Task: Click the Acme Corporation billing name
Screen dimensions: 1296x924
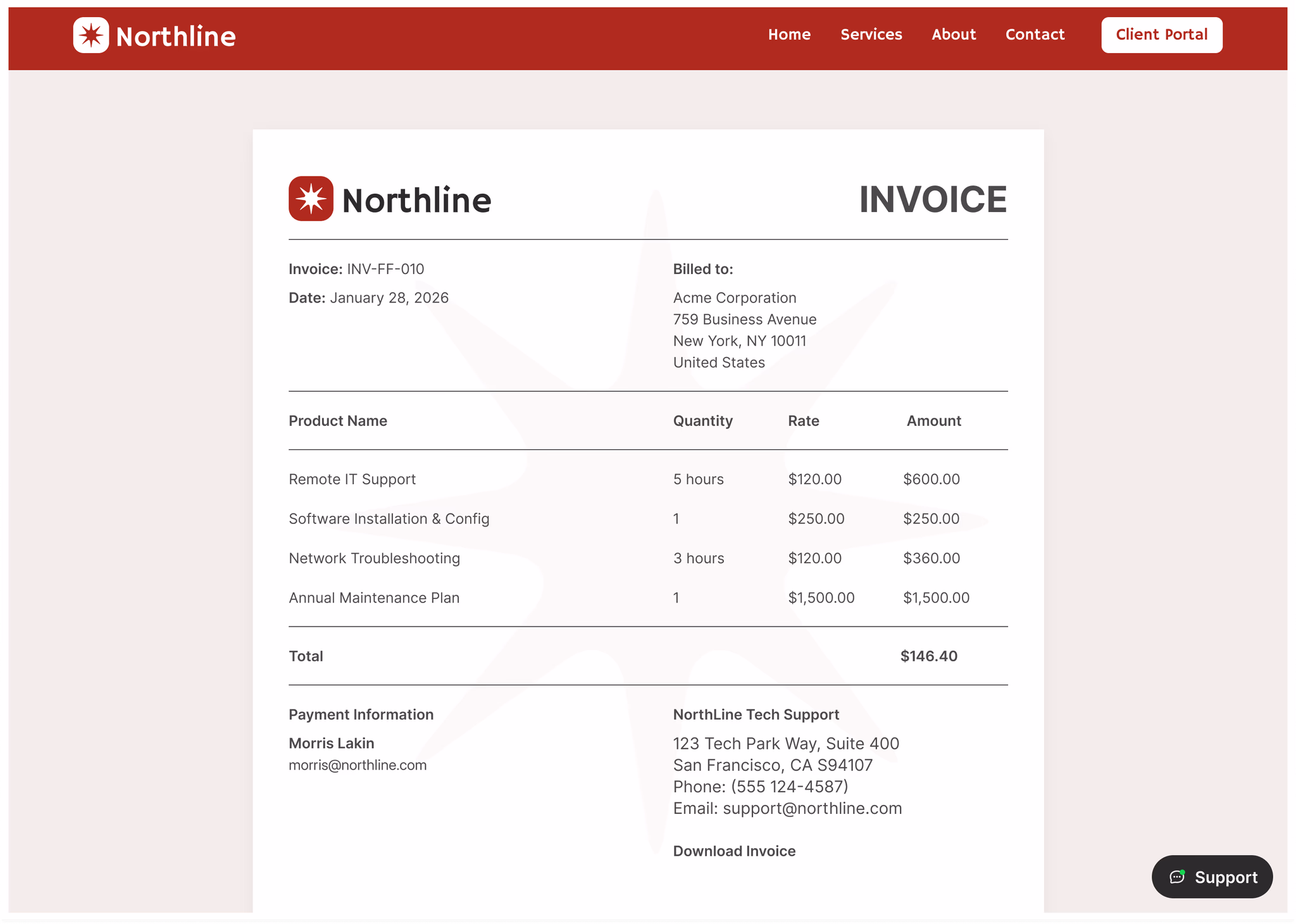Action: (x=734, y=298)
